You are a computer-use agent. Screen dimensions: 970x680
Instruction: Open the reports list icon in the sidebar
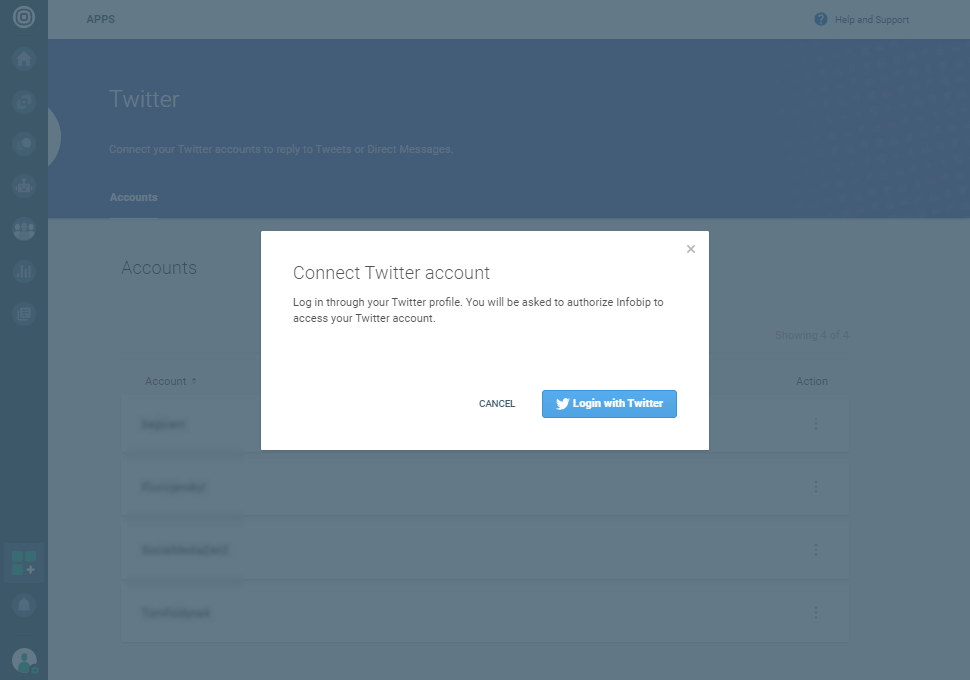pyautogui.click(x=24, y=313)
